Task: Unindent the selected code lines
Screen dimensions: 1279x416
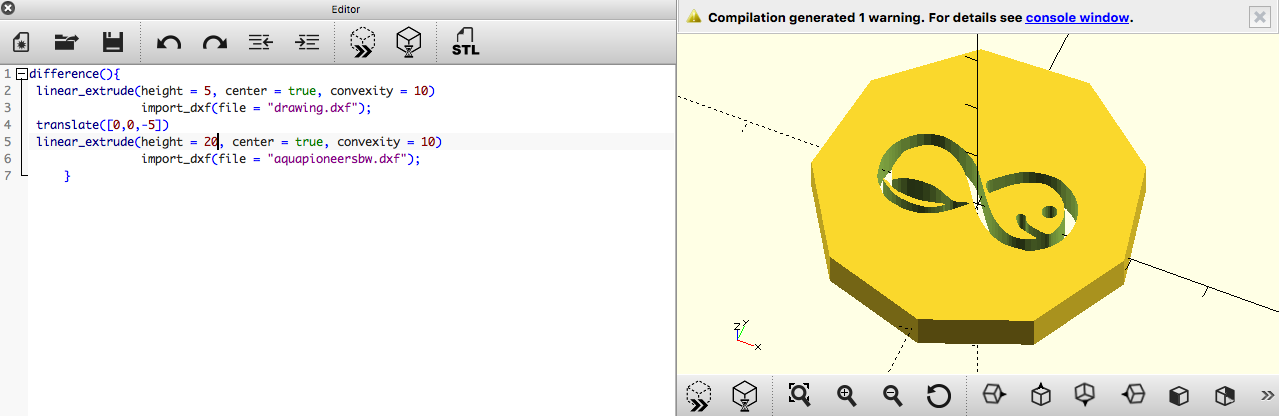Action: 260,42
